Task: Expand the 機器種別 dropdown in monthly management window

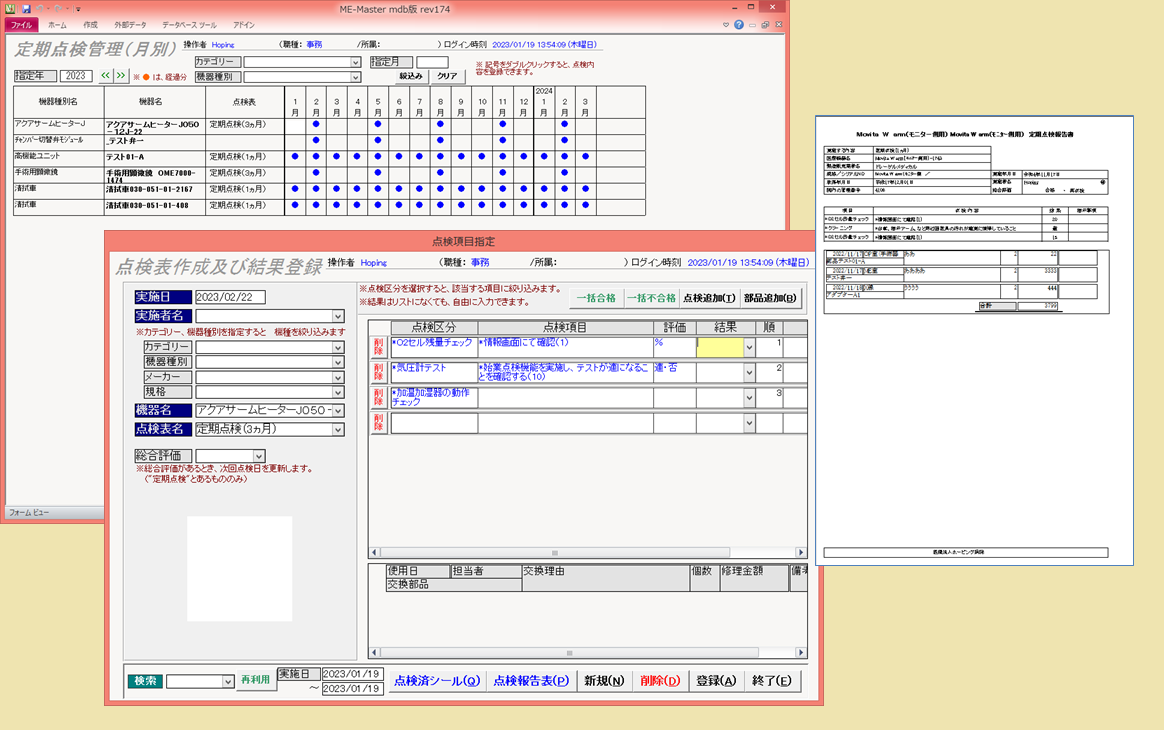Action: (356, 77)
